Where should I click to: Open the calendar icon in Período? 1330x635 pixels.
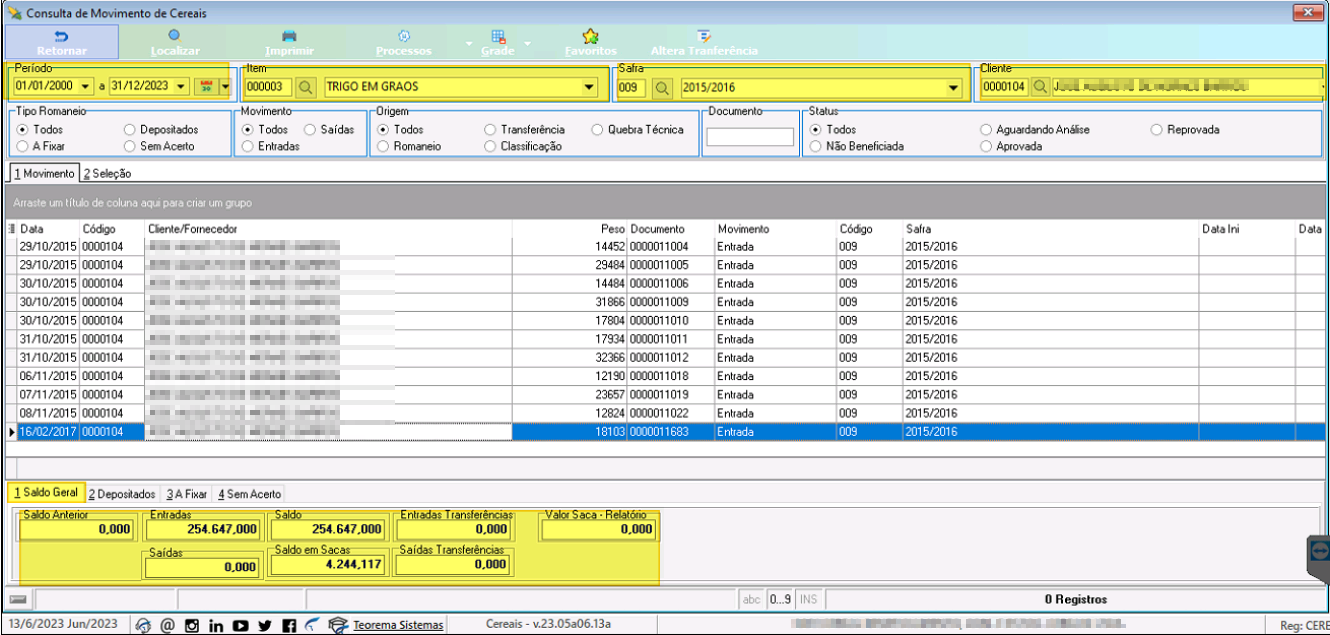pyautogui.click(x=205, y=87)
